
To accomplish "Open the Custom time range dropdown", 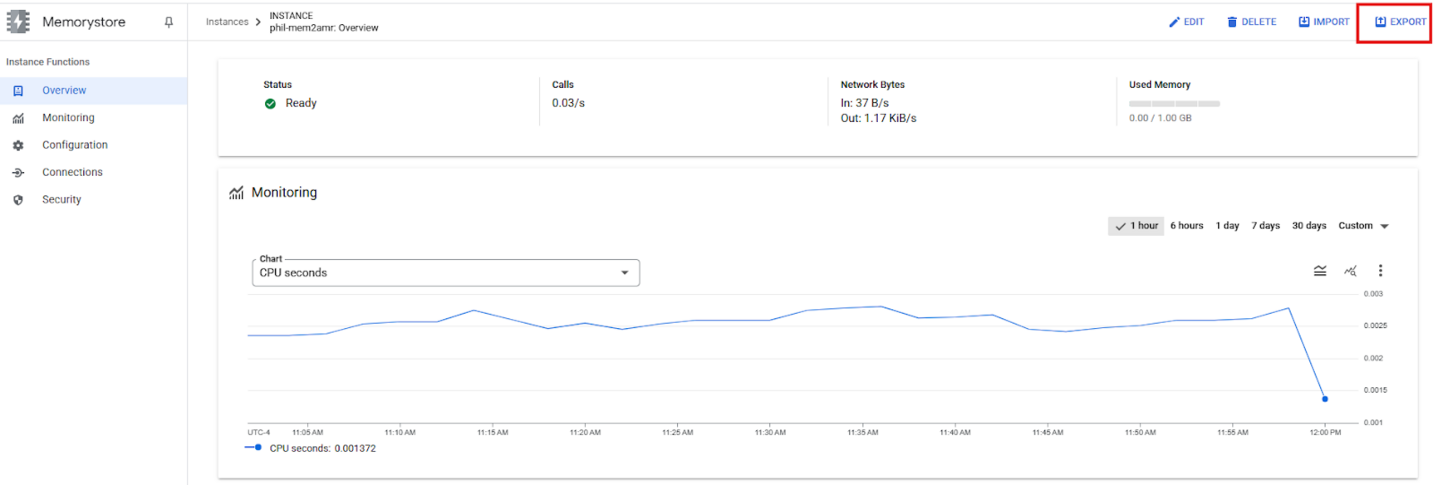I will point(1364,226).
